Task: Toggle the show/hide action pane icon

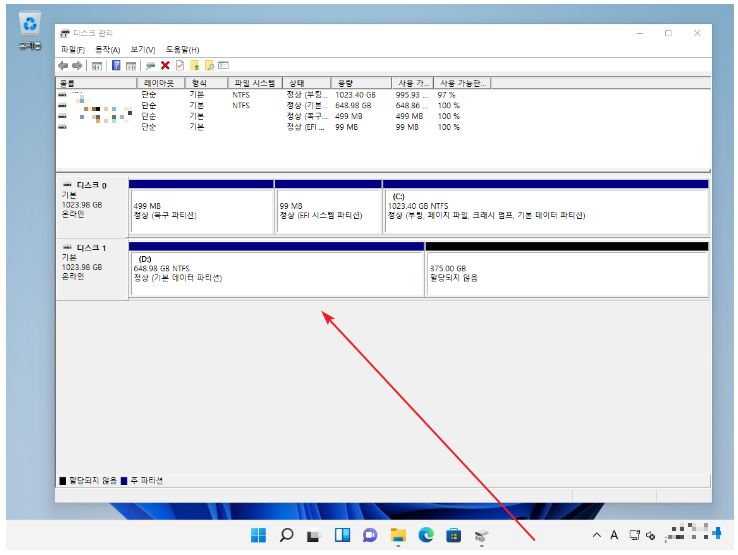Action: tap(131, 66)
